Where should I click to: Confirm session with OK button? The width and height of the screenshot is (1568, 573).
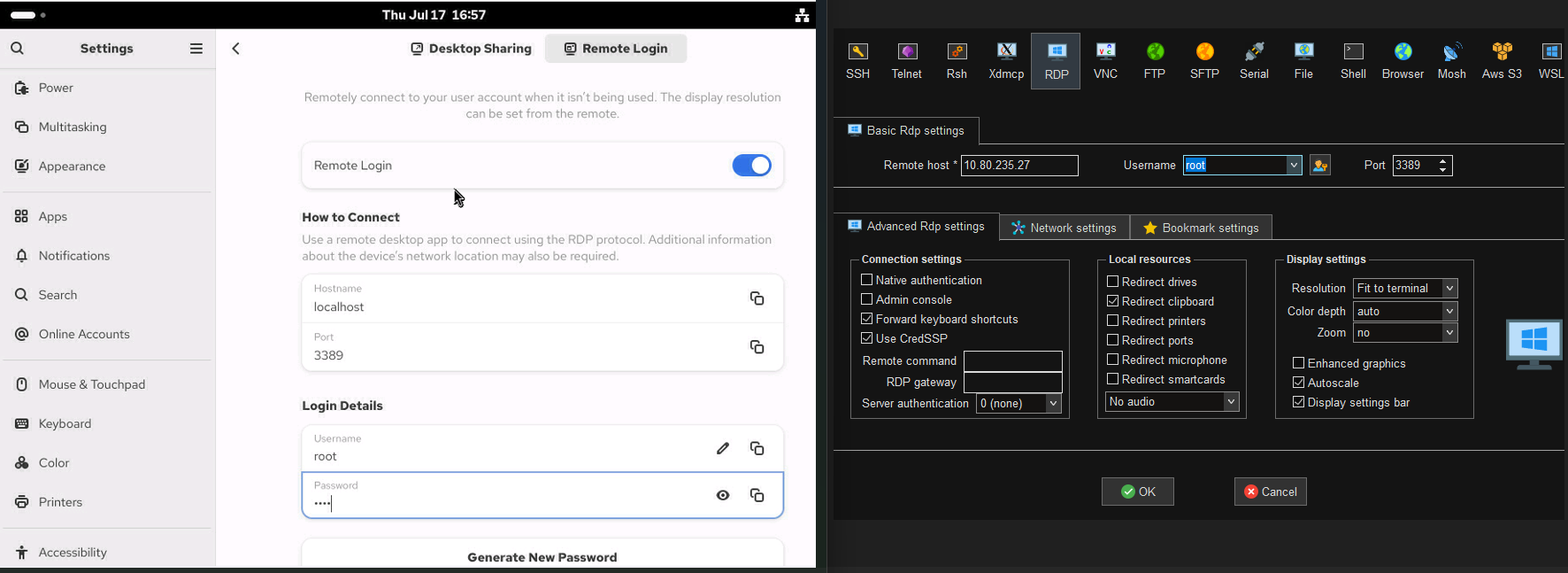click(x=1138, y=492)
